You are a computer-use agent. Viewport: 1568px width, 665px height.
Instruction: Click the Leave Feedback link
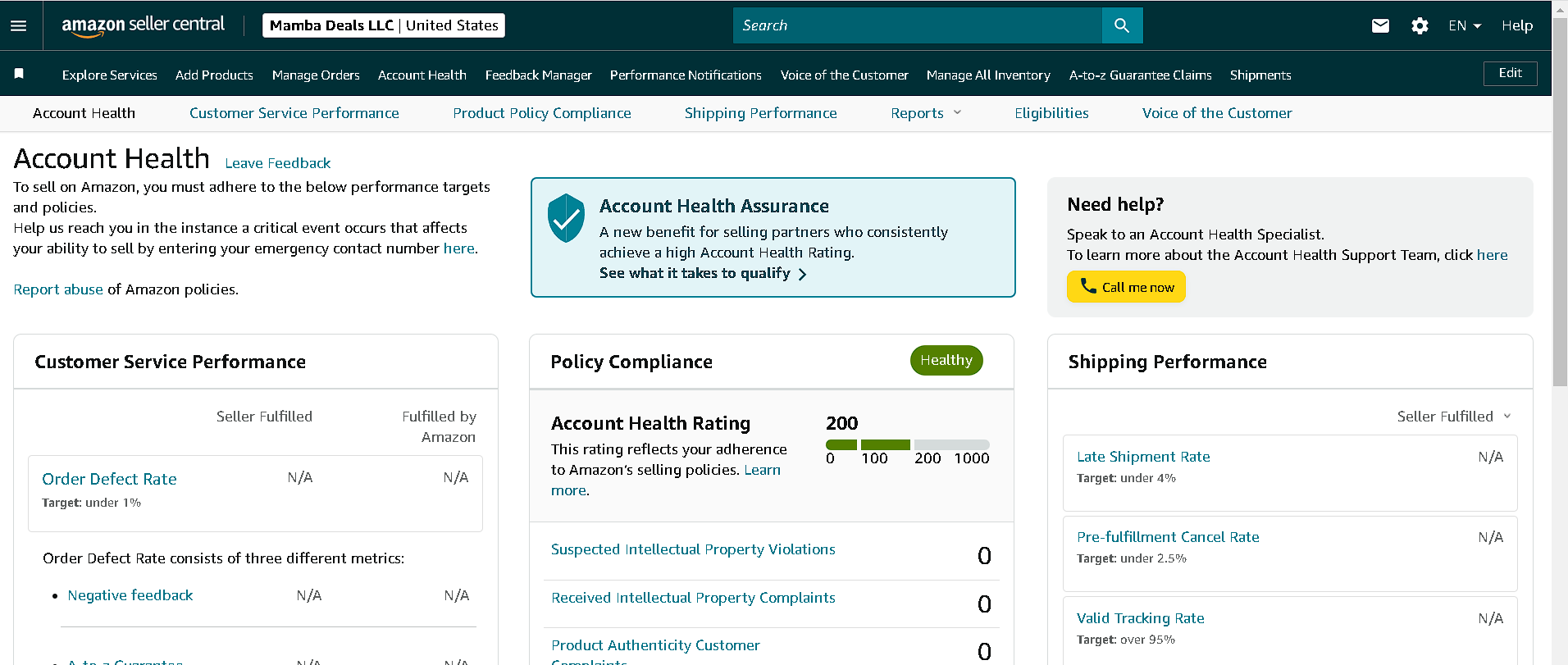point(278,163)
